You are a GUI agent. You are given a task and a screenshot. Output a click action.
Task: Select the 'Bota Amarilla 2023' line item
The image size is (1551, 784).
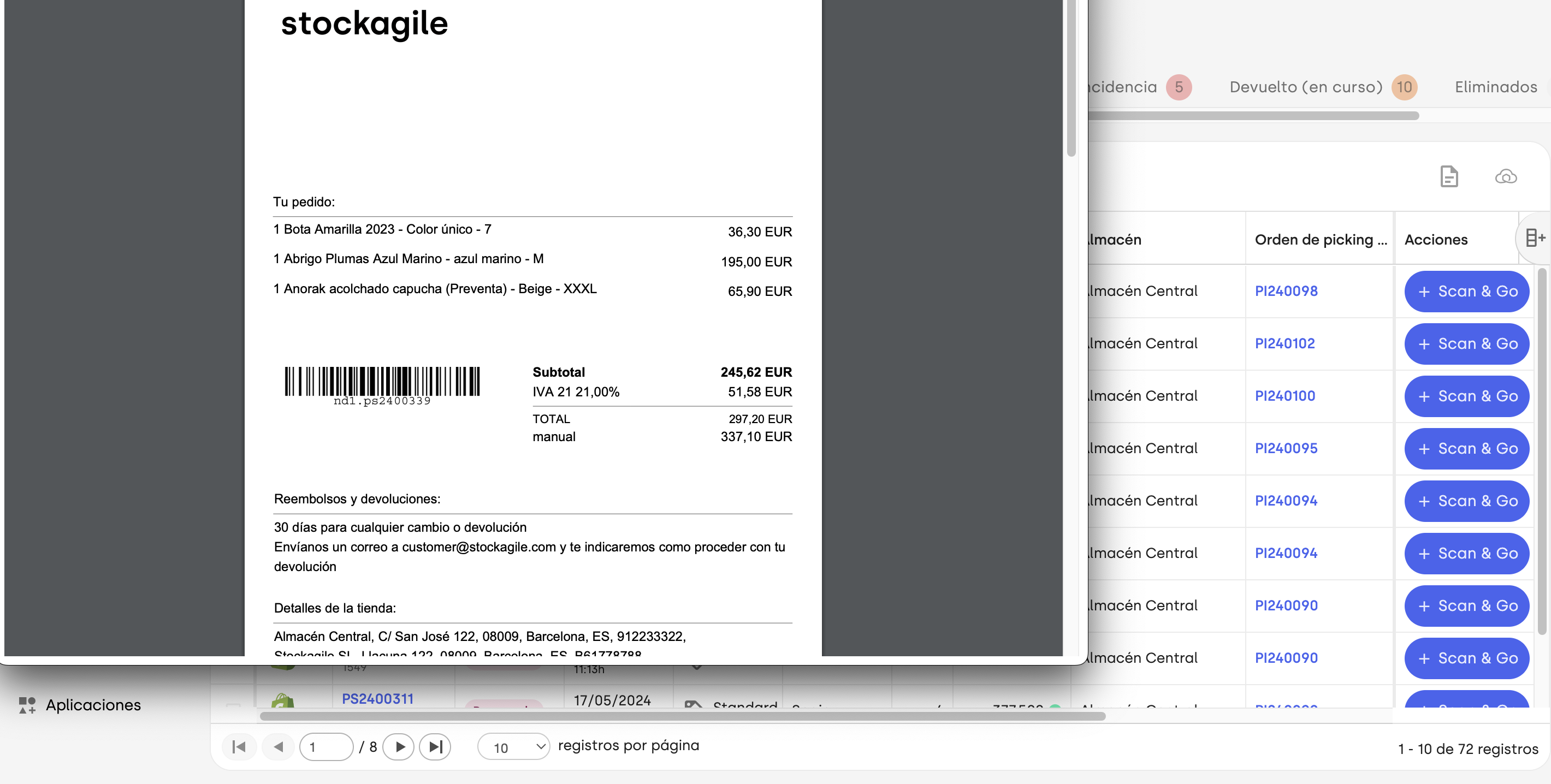382,229
